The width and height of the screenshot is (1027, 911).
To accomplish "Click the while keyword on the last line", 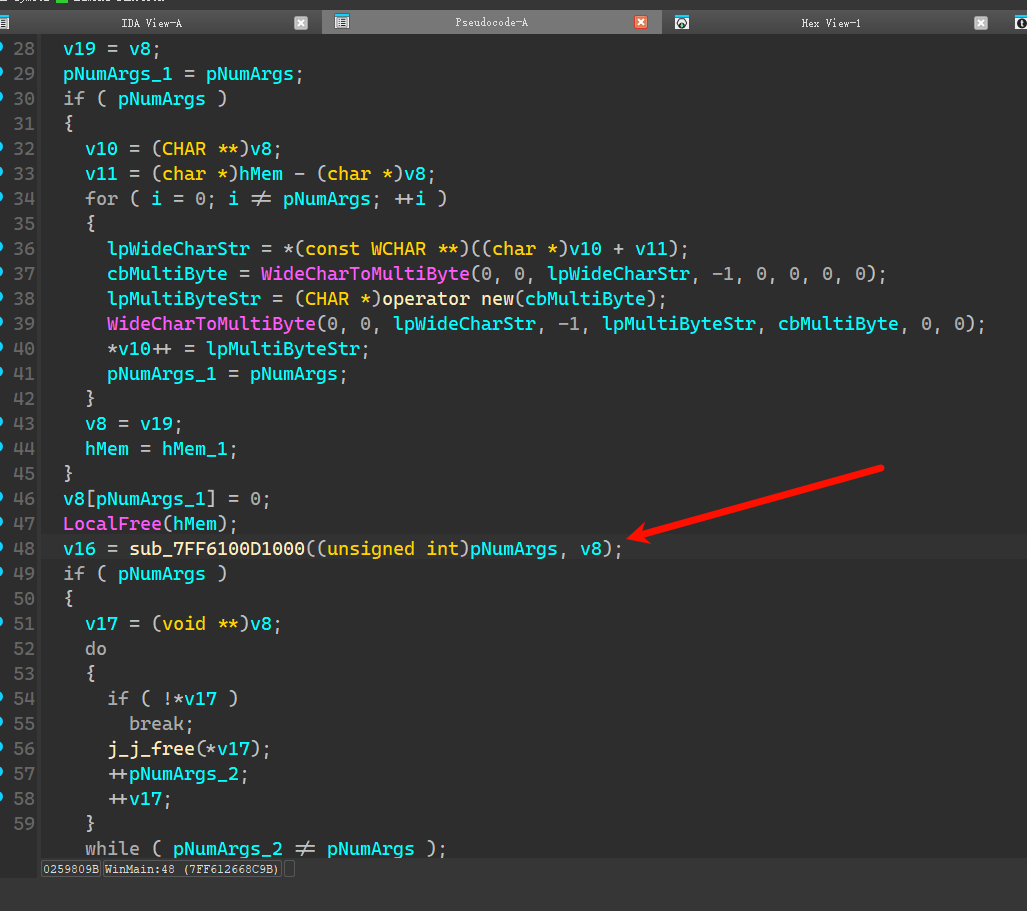I will [x=112, y=849].
